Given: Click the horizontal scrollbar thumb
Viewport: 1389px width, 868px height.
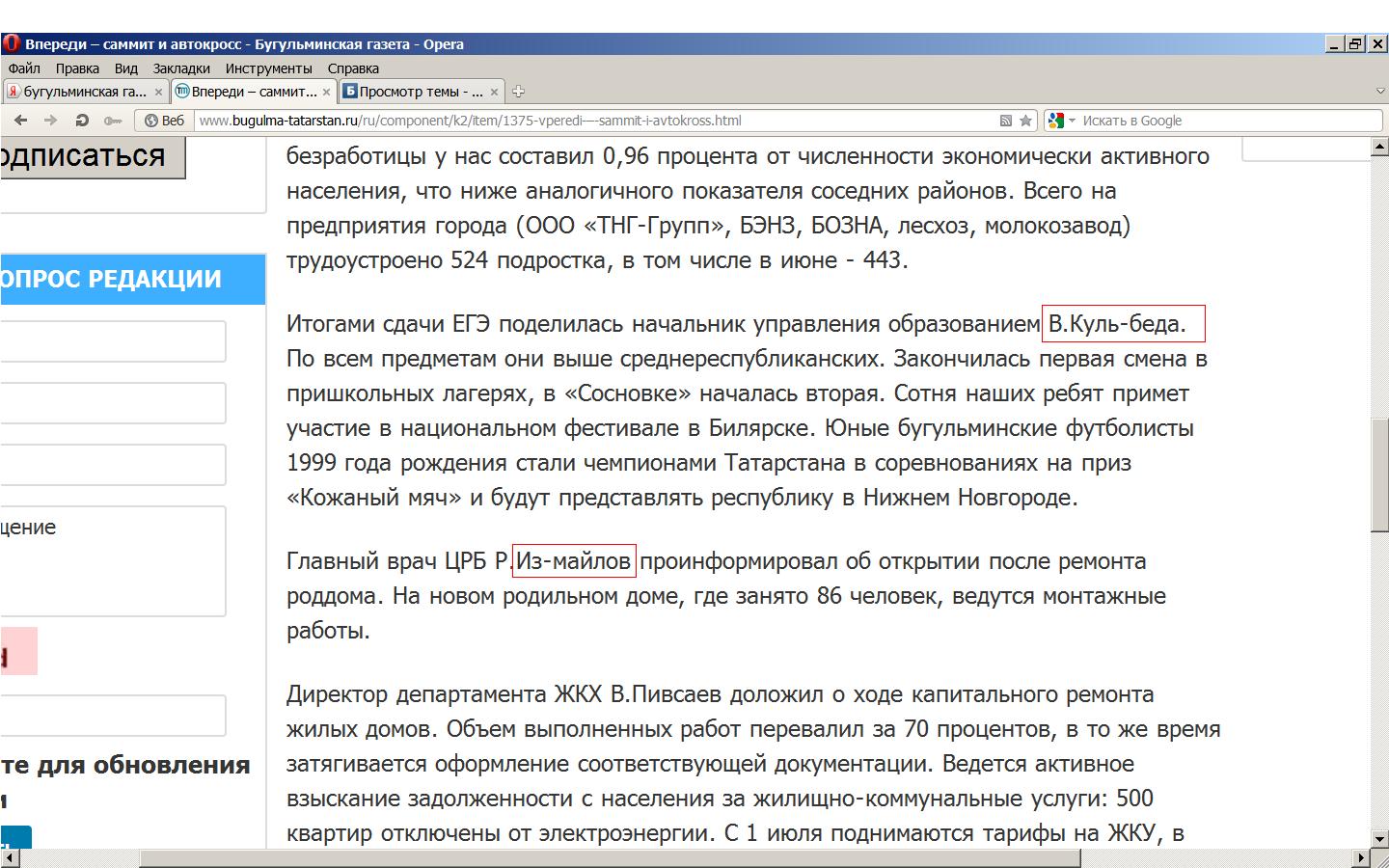Looking at the screenshot, I should point(610,858).
